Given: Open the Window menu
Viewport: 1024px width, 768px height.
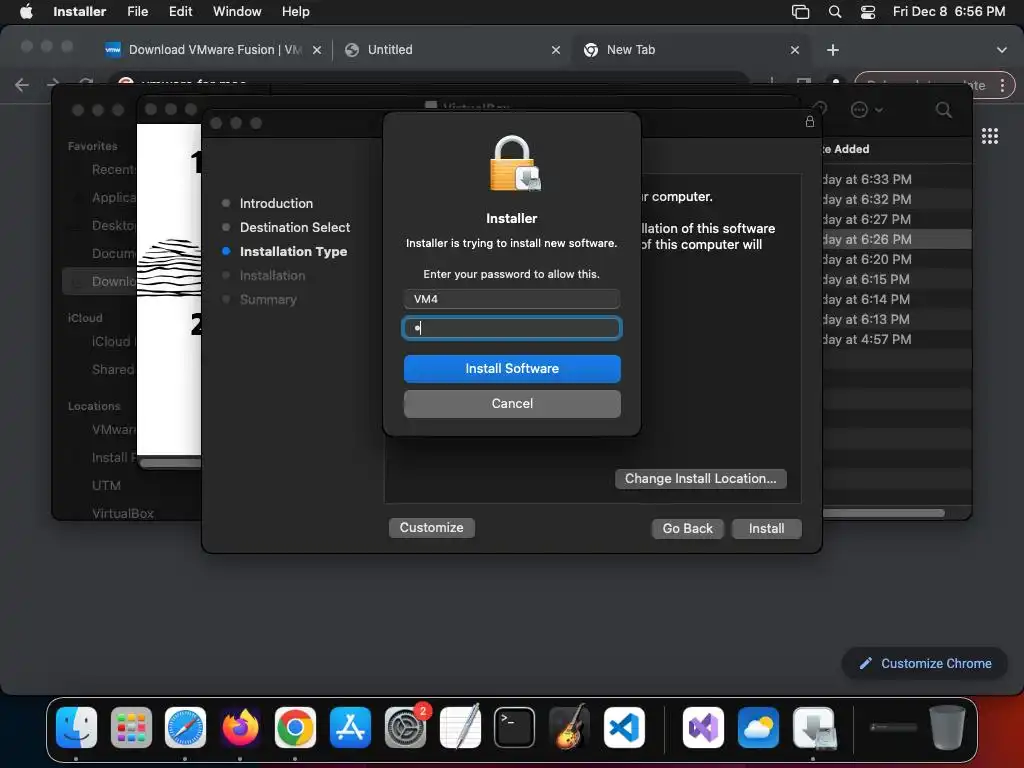Looking at the screenshot, I should (237, 11).
